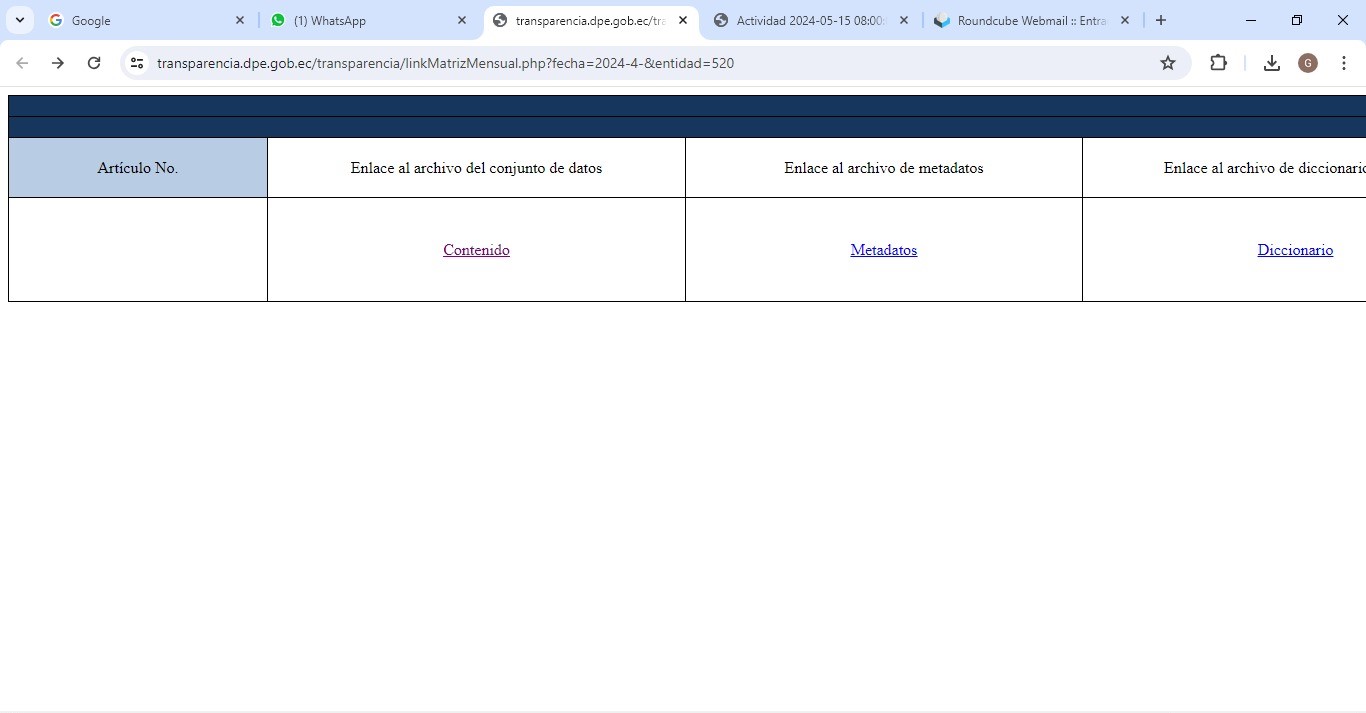Switch to the WhatsApp tab
Viewport: 1366px width, 713px height.
[360, 20]
